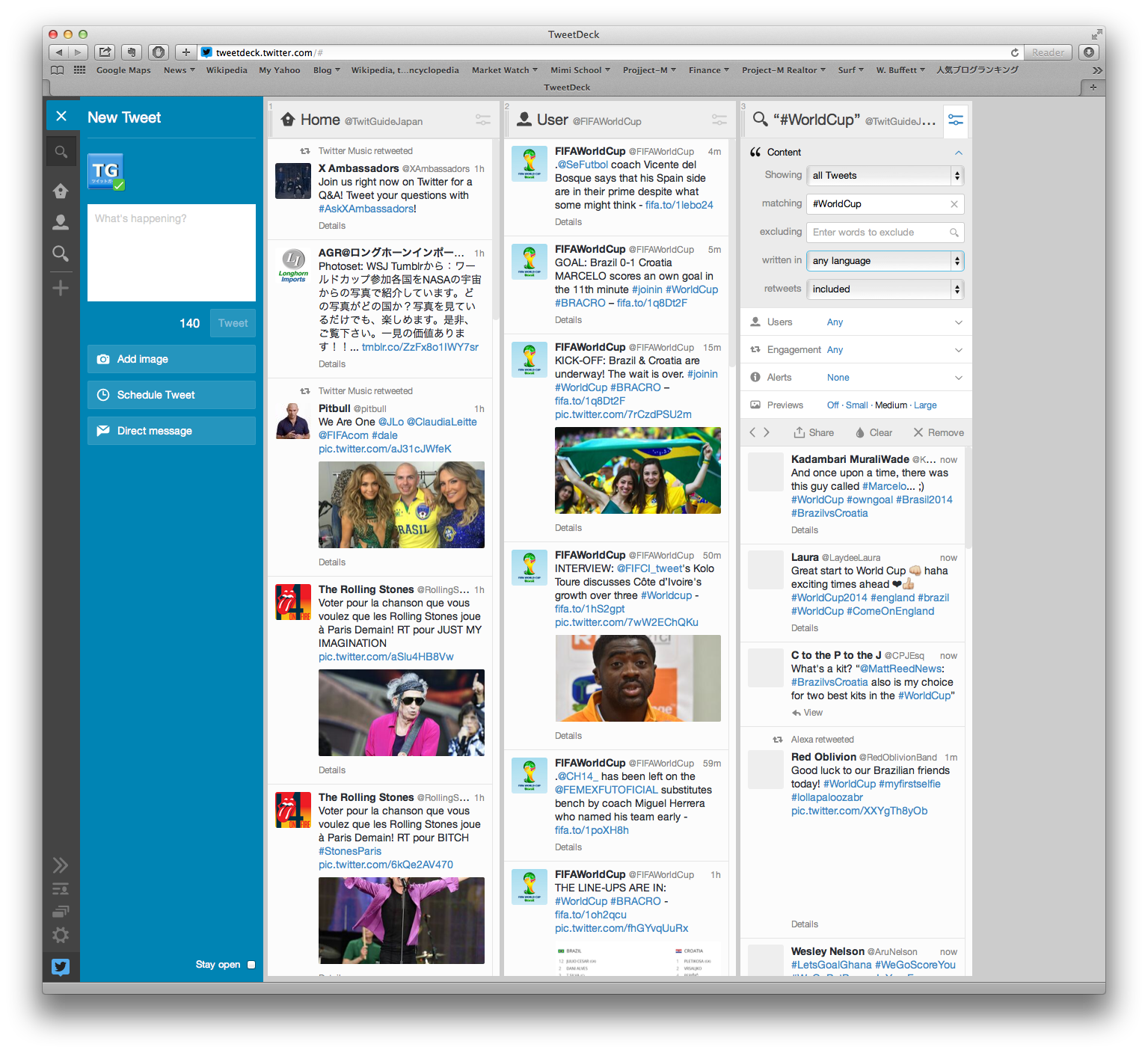Open Market Watch bookmarks dropdown

coord(505,70)
